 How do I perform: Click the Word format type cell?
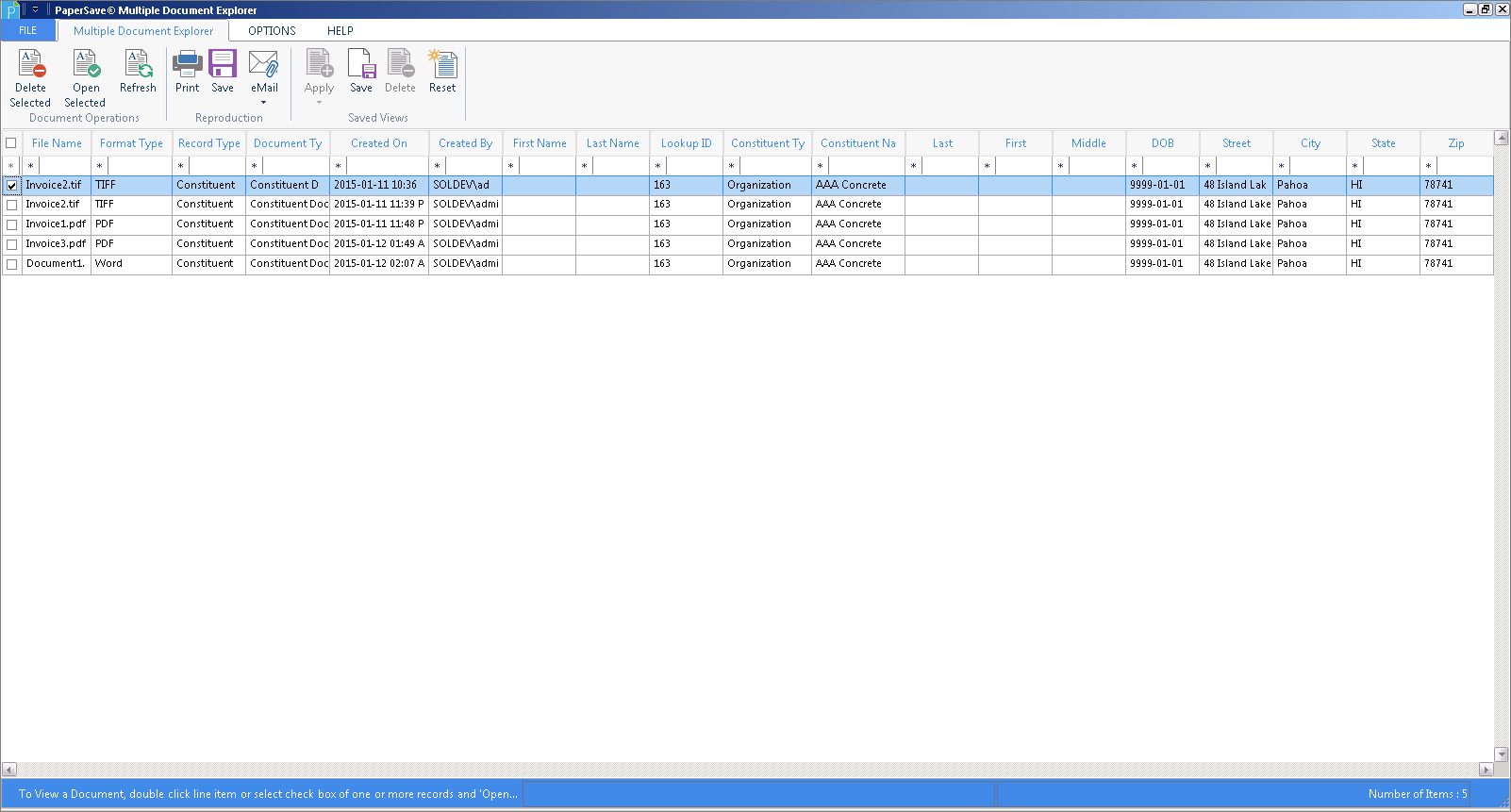[131, 264]
